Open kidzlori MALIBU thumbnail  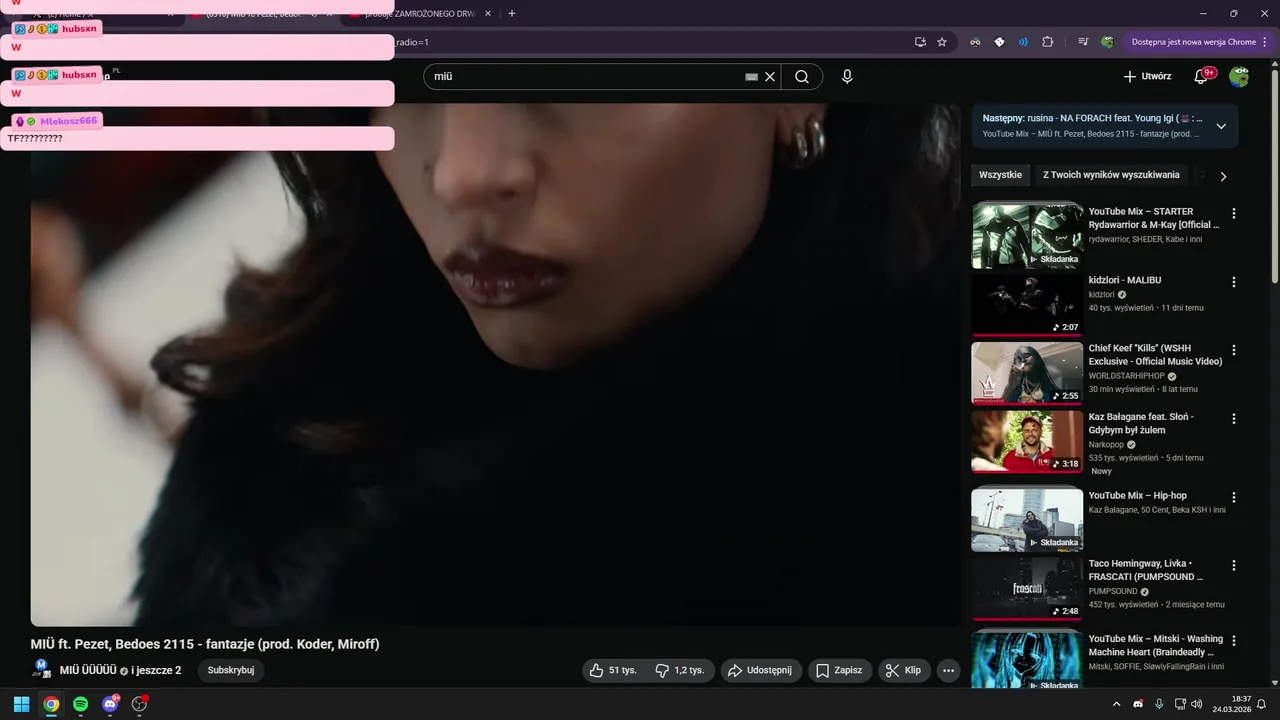[1027, 305]
